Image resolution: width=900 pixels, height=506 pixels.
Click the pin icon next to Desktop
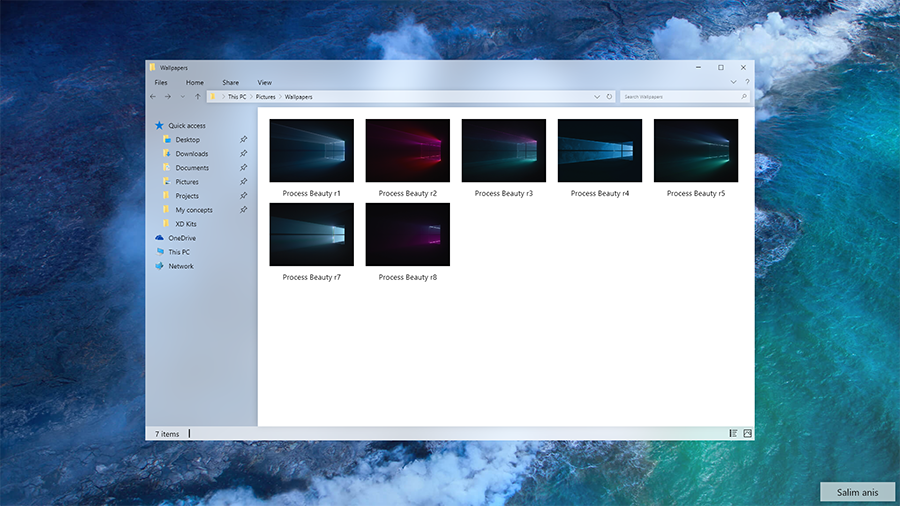(243, 139)
